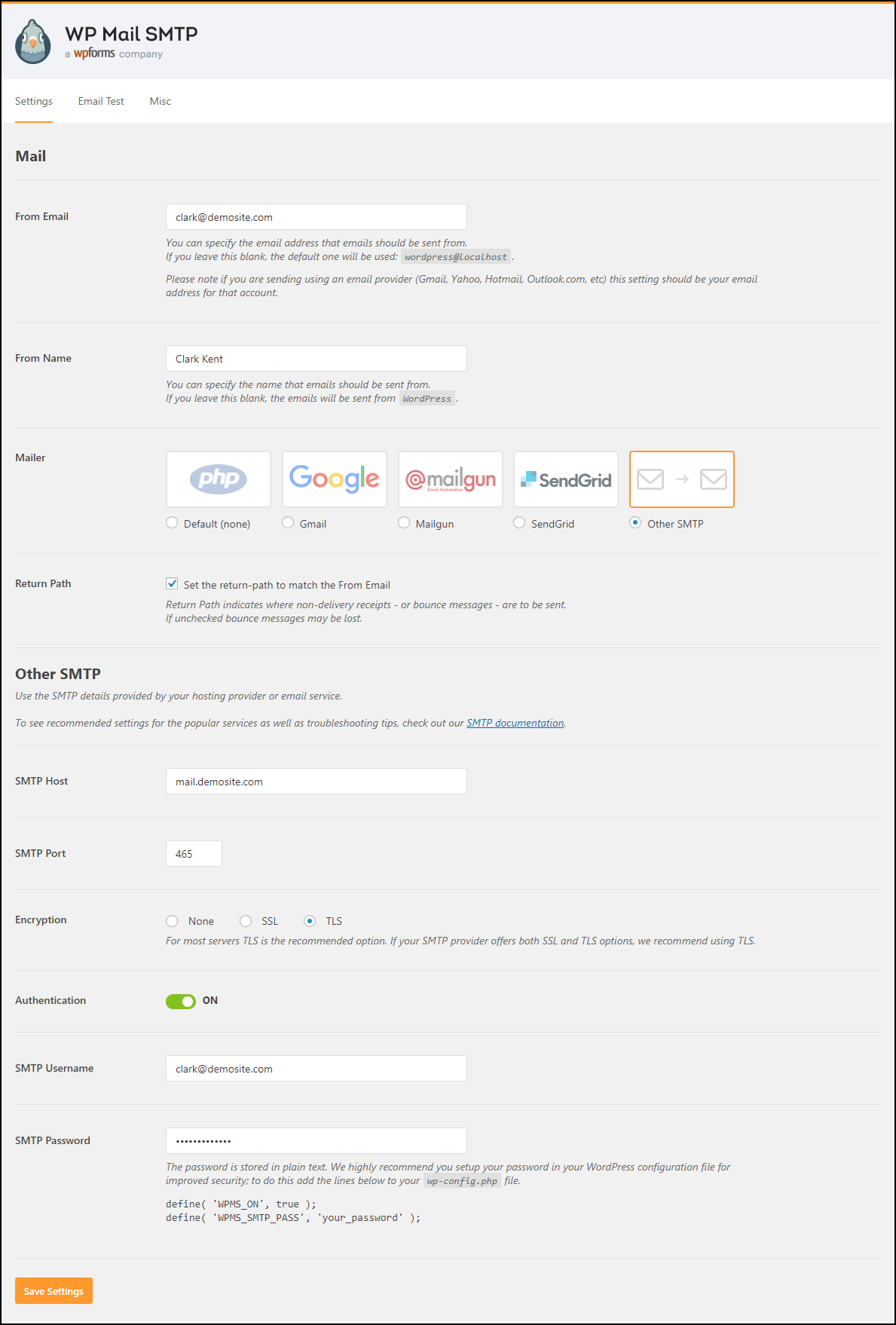Click the Return Path label

(x=43, y=583)
